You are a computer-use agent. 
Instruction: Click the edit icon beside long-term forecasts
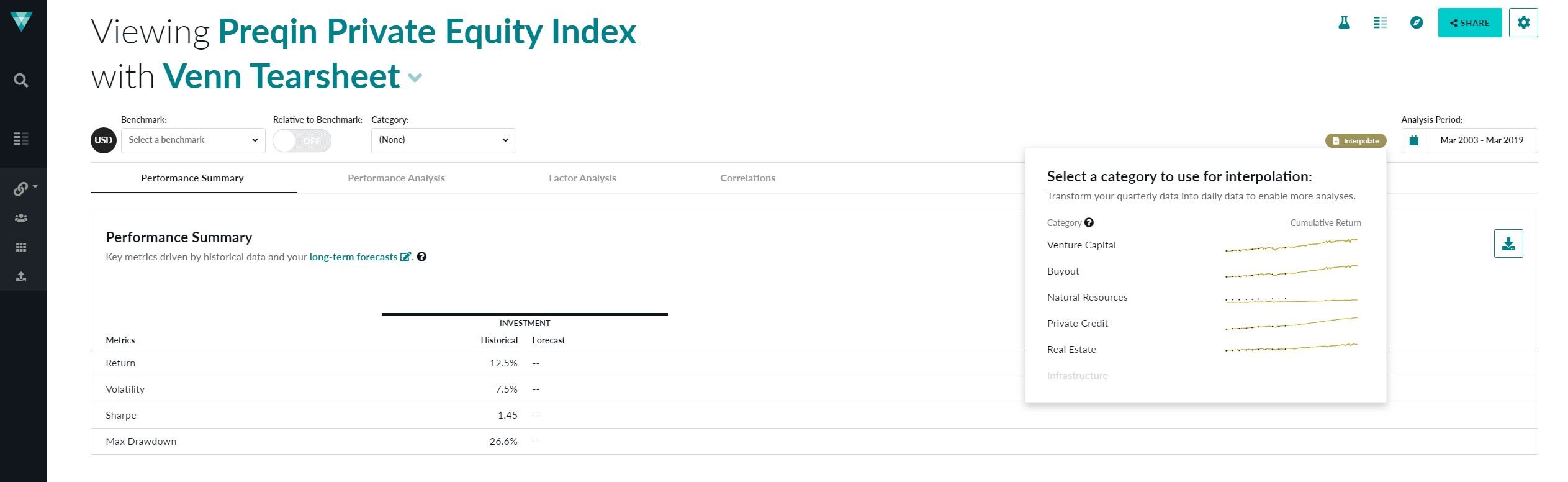(x=405, y=257)
